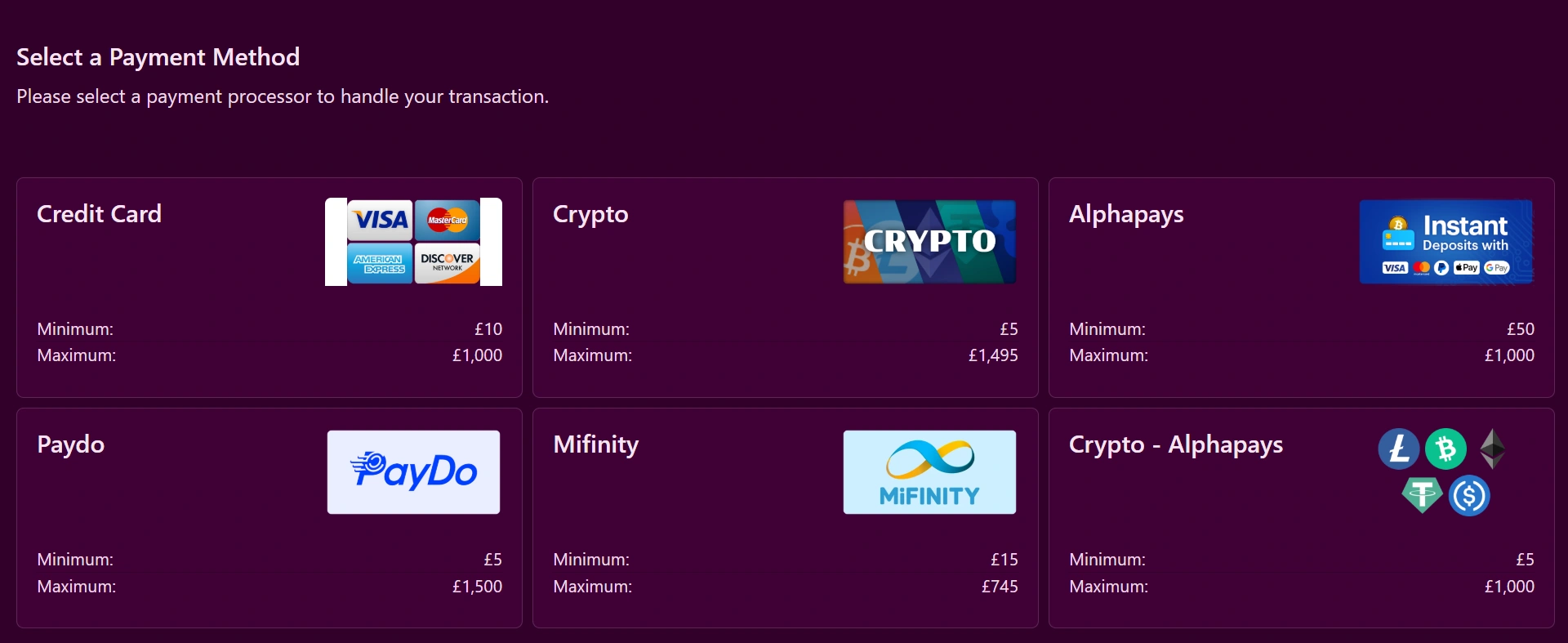
Task: Select the Crypto payment method
Action: pos(784,288)
